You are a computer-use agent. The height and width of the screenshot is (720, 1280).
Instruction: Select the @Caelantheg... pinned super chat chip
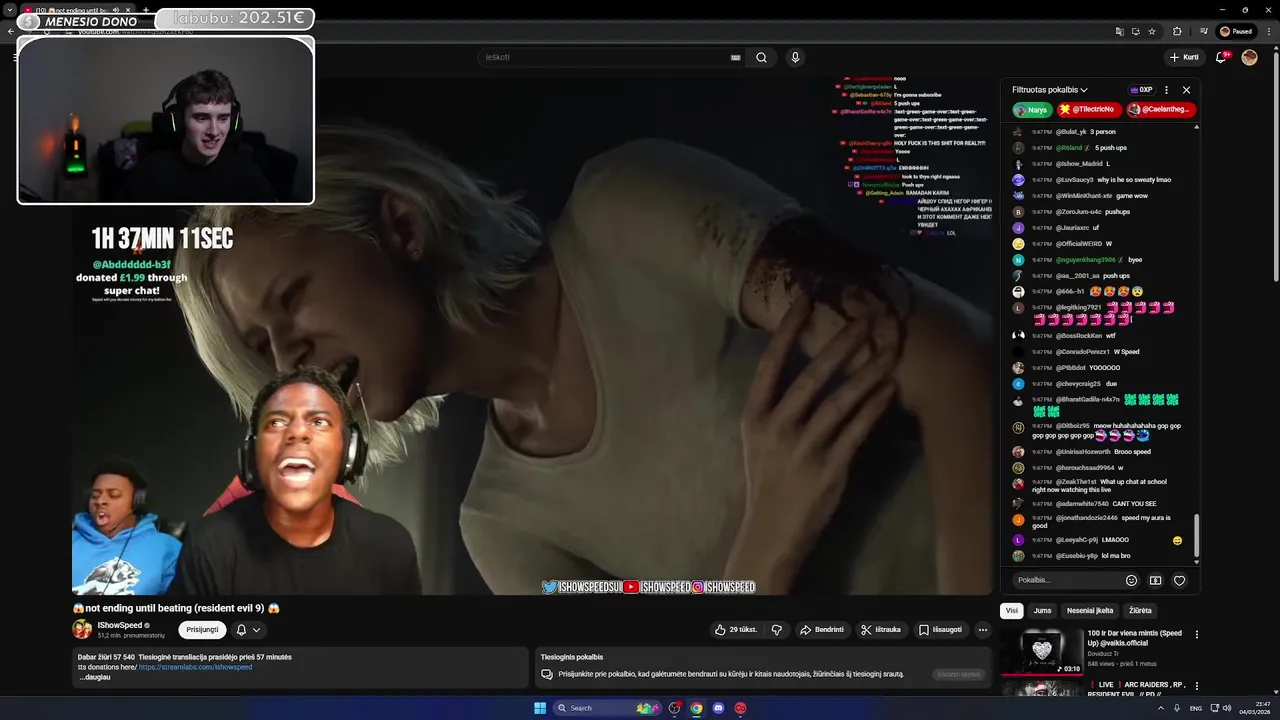[x=1160, y=110]
